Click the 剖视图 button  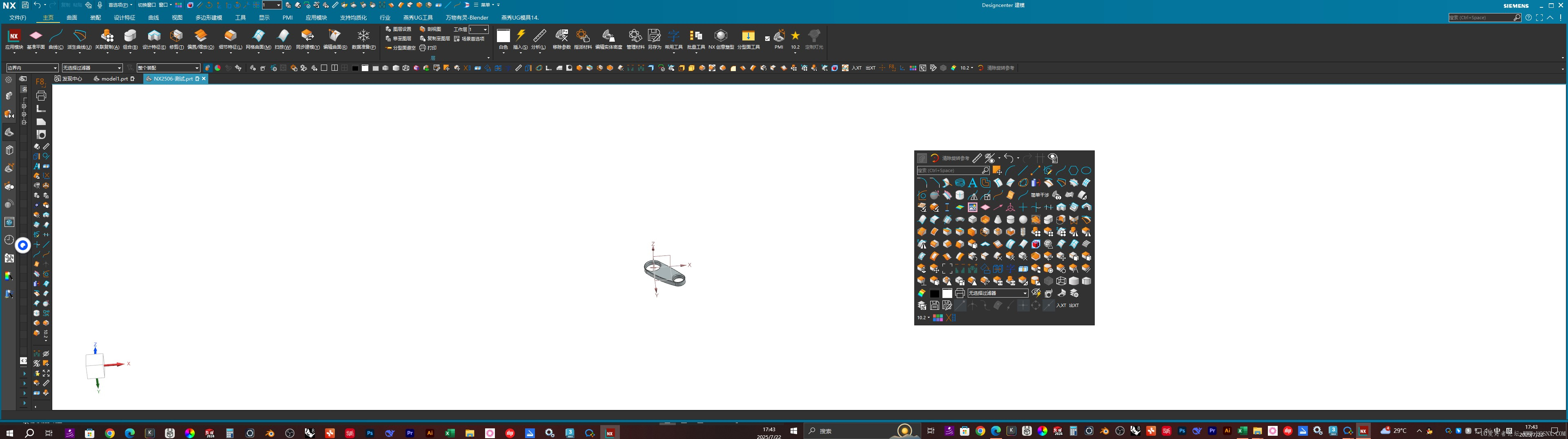coord(430,29)
